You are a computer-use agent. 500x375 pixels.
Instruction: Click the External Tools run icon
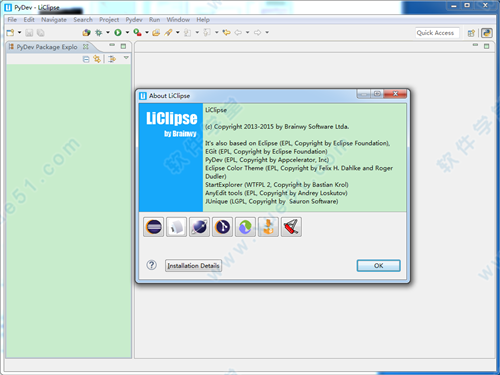click(x=137, y=32)
